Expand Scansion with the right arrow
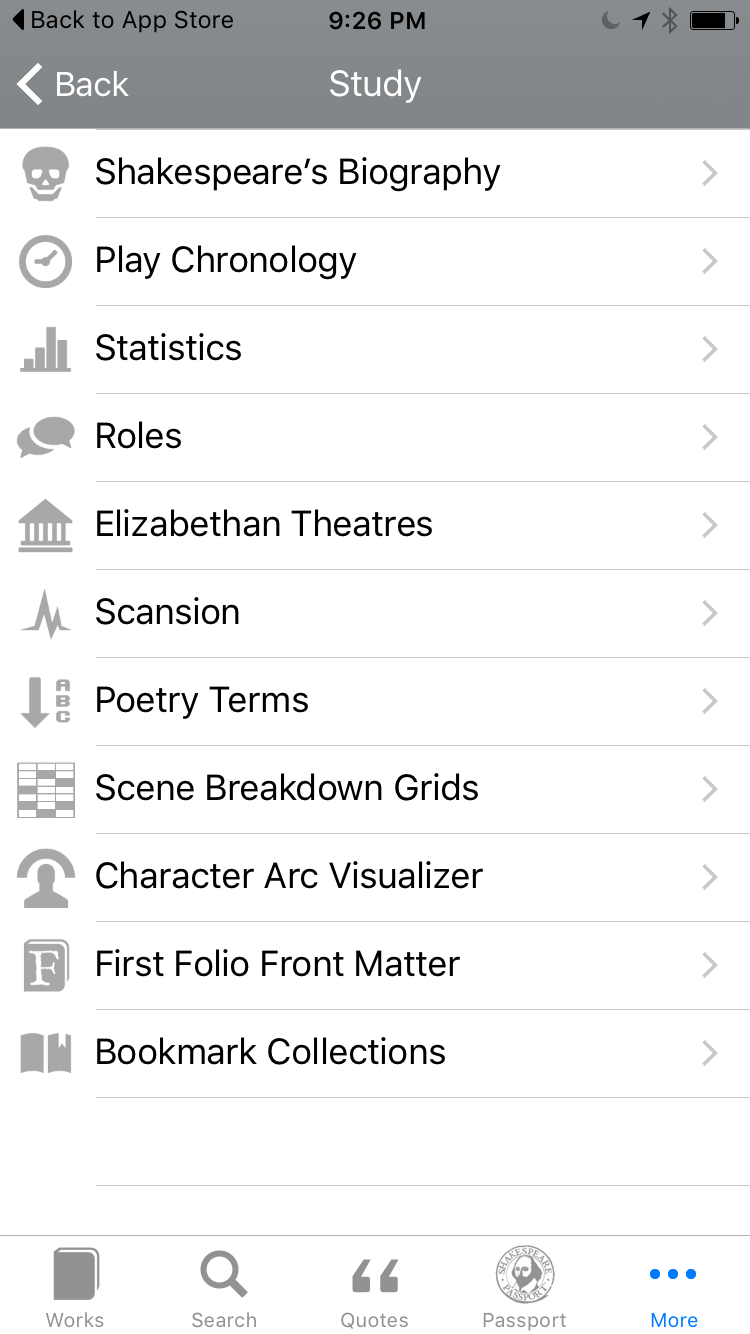The height and width of the screenshot is (1334, 750). point(710,613)
